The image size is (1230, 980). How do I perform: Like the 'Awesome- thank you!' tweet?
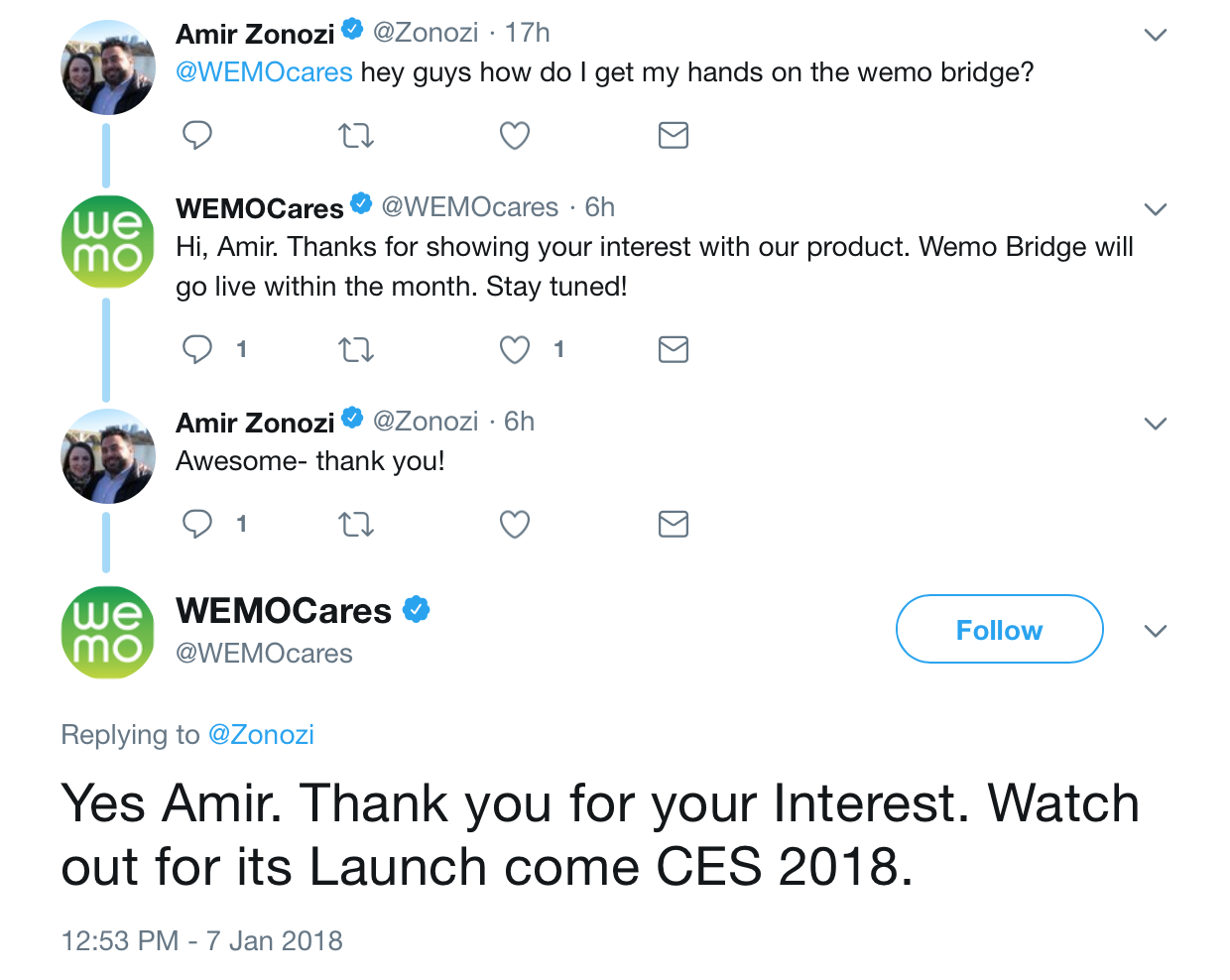(x=514, y=524)
